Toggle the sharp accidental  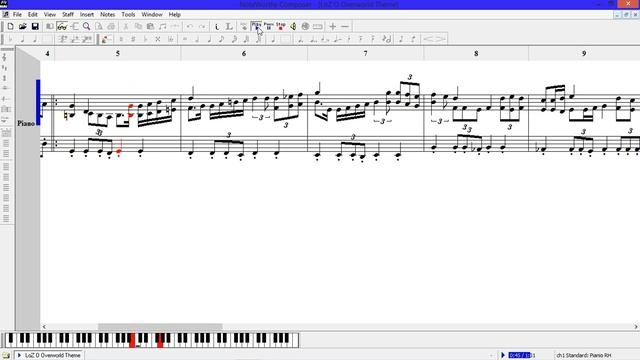[x=133, y=39]
